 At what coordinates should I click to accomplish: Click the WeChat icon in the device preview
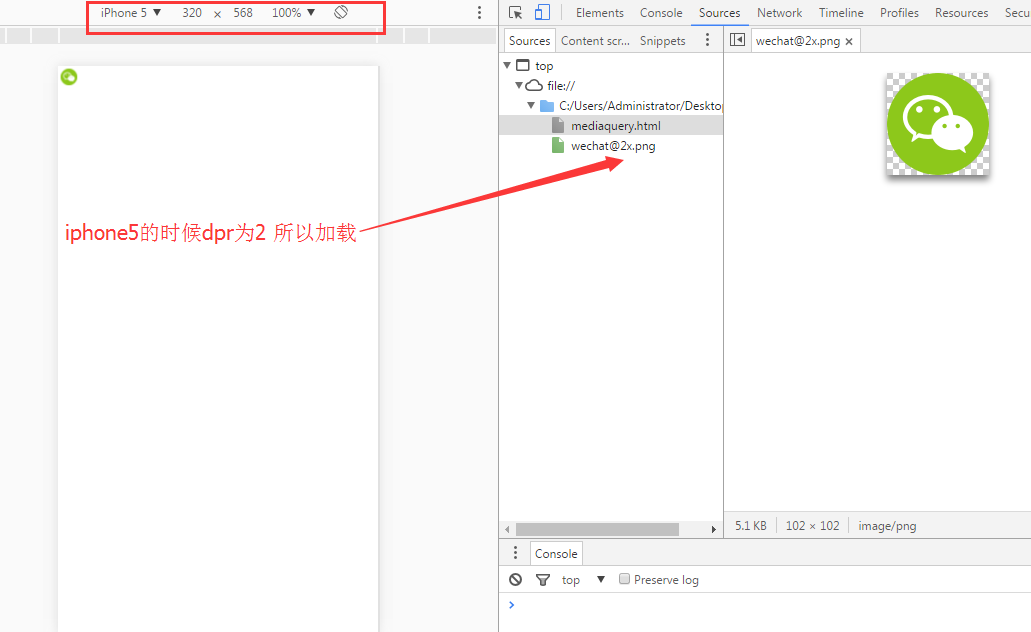coord(69,77)
